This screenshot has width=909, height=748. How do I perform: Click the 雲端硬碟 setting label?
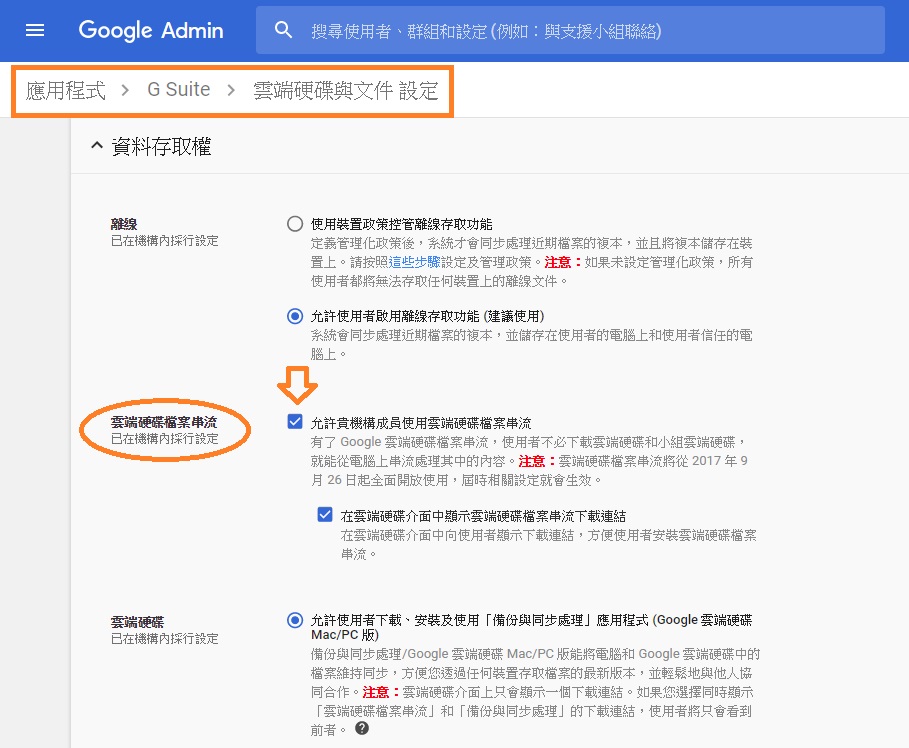(137, 622)
